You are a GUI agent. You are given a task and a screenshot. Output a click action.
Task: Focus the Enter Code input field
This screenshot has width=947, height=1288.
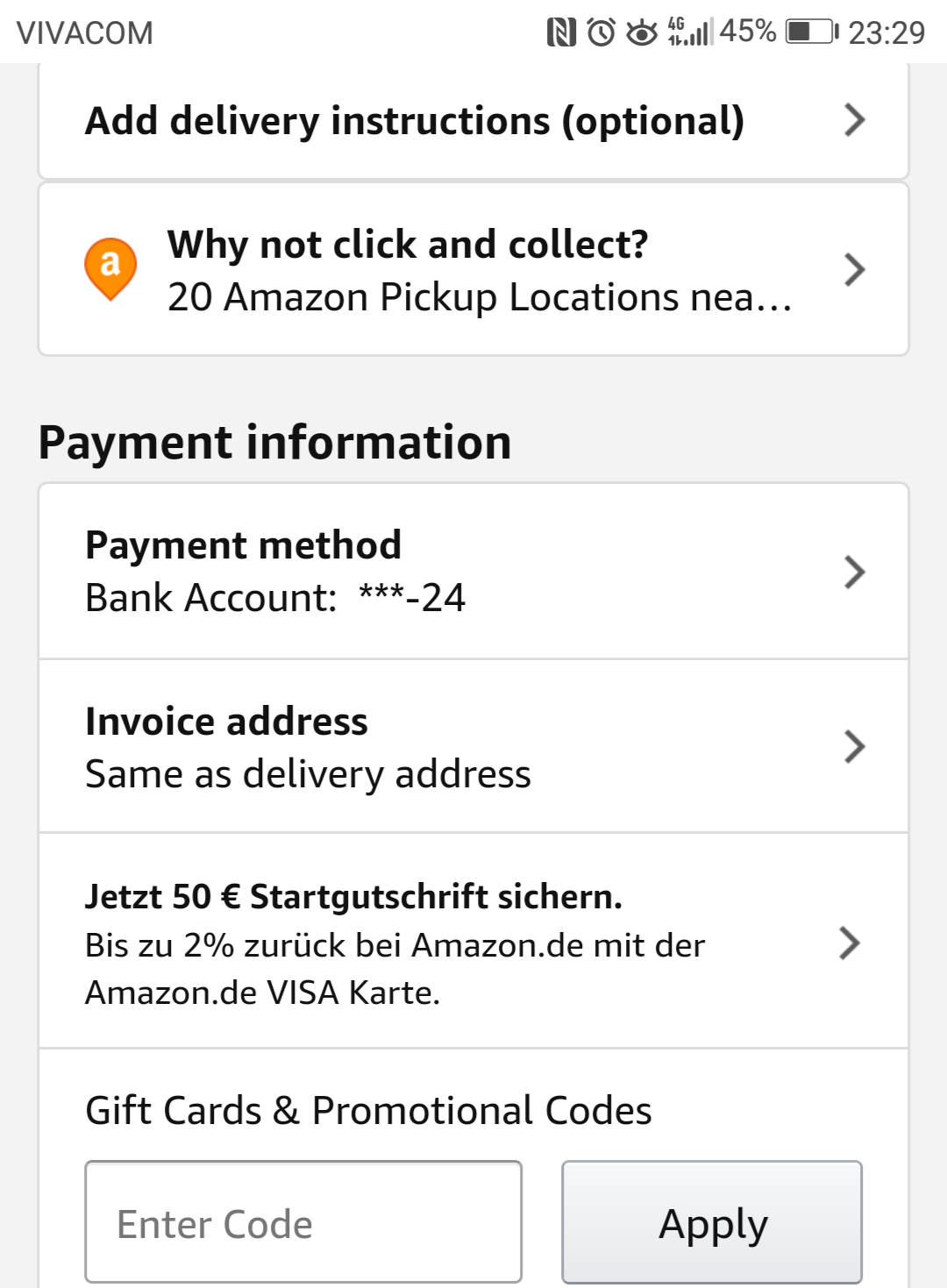tap(303, 1221)
